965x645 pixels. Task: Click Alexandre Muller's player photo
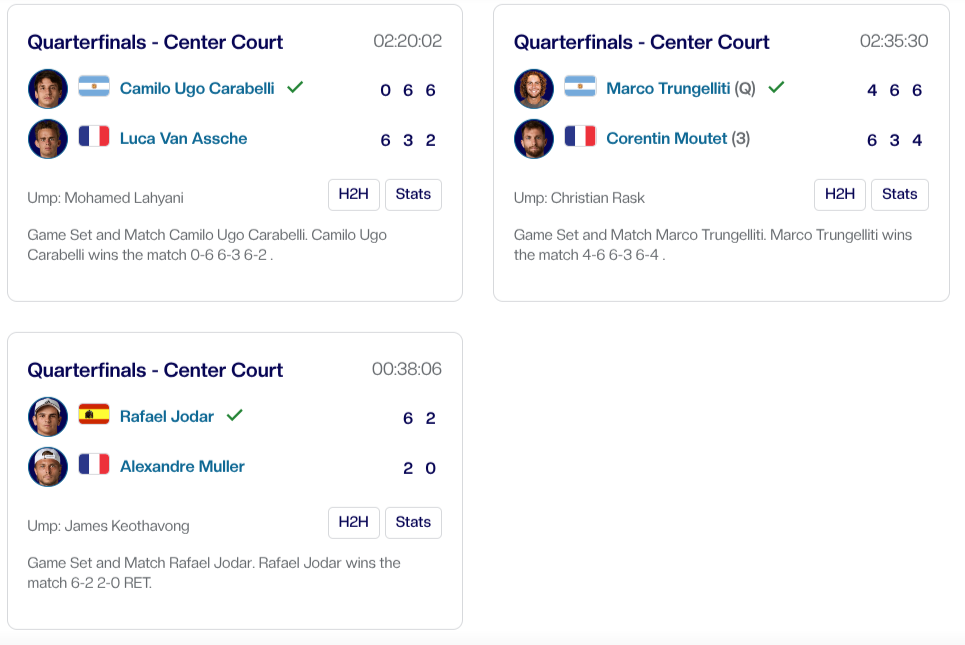click(x=48, y=467)
